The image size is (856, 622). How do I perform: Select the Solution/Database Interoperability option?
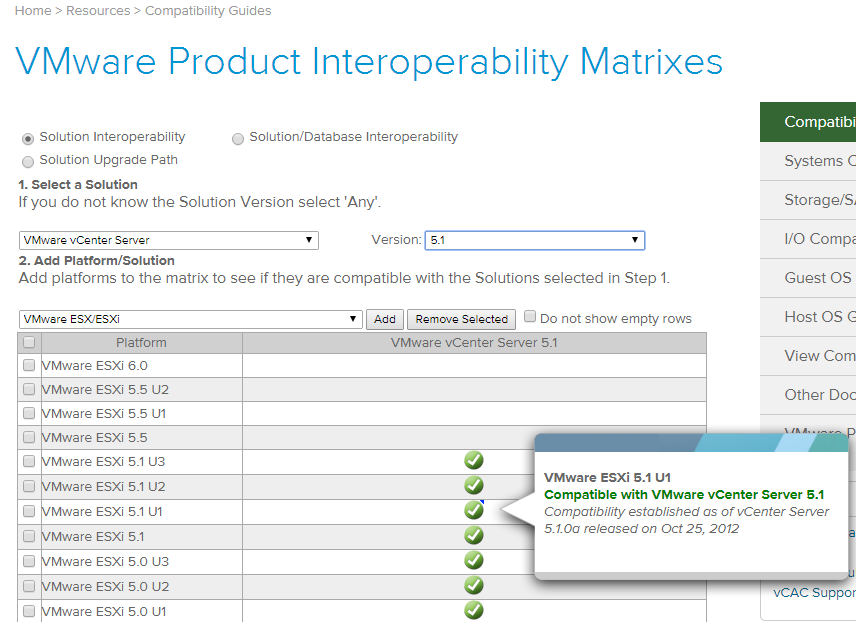coord(238,137)
